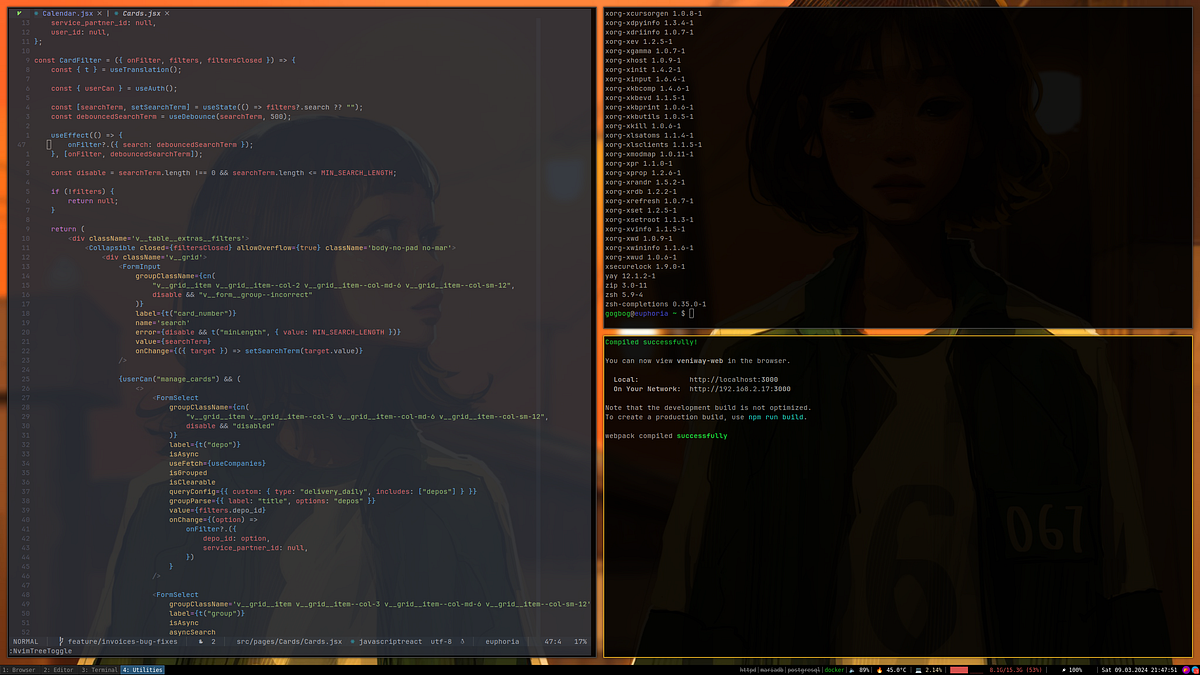The height and width of the screenshot is (675, 1200).
Task: Click the tree toggle marker left of the editor tabs
Action: [19, 14]
